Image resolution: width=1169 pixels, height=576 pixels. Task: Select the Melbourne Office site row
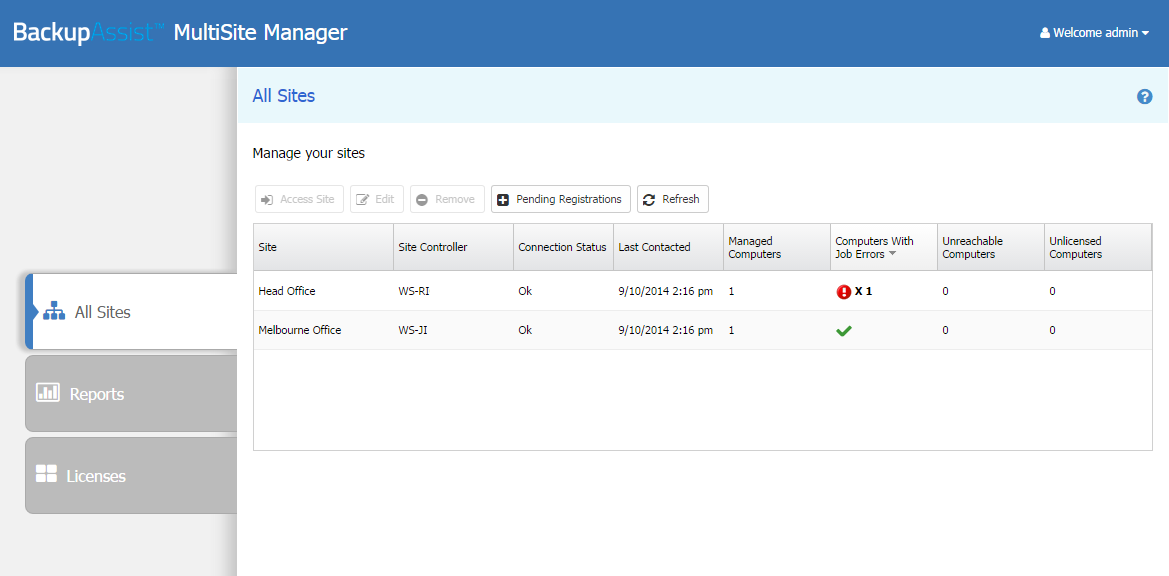[x=300, y=330]
